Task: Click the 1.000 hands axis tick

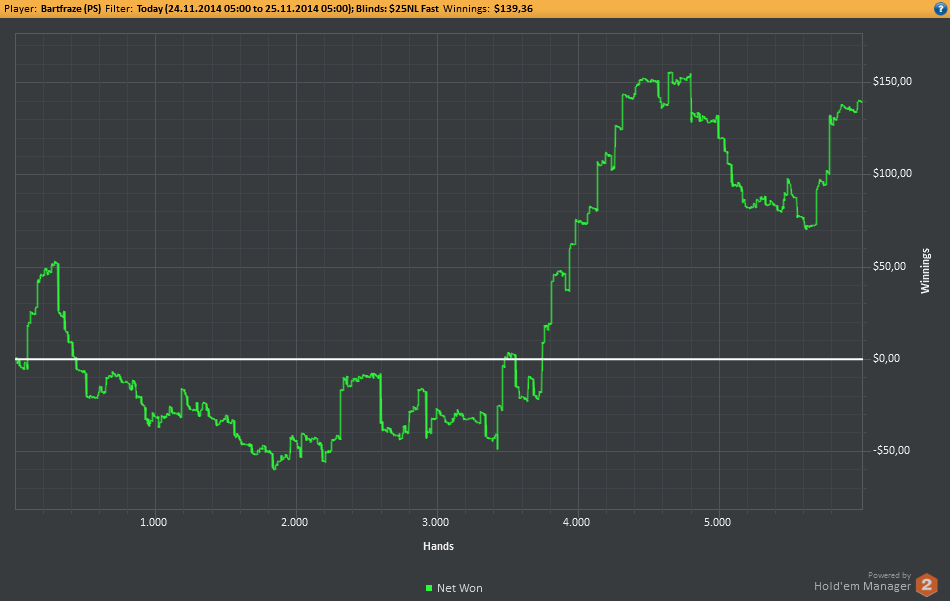Action: tap(153, 522)
